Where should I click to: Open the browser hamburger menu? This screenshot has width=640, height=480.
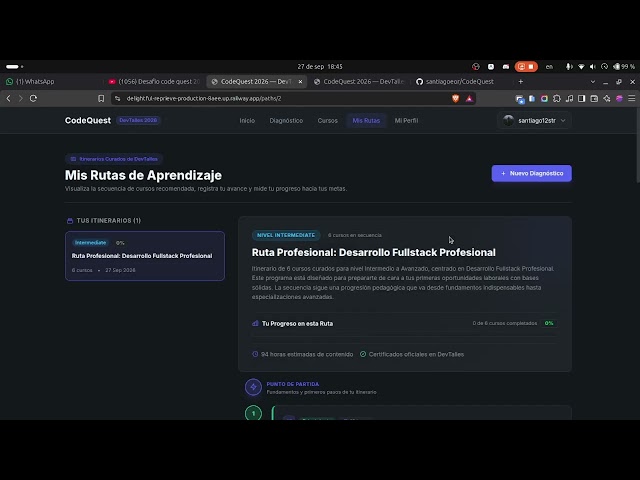pos(631,98)
